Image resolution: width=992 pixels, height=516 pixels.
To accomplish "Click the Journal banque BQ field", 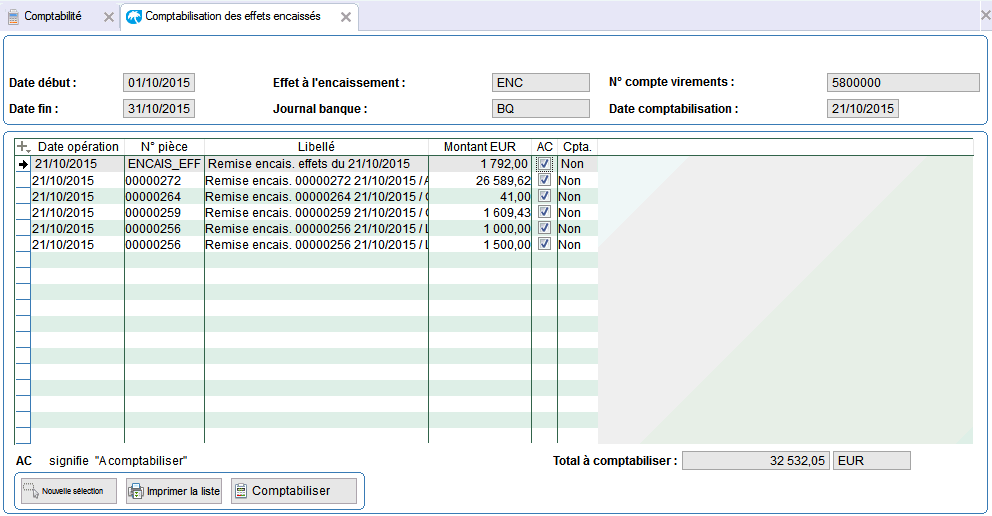I will coord(540,109).
